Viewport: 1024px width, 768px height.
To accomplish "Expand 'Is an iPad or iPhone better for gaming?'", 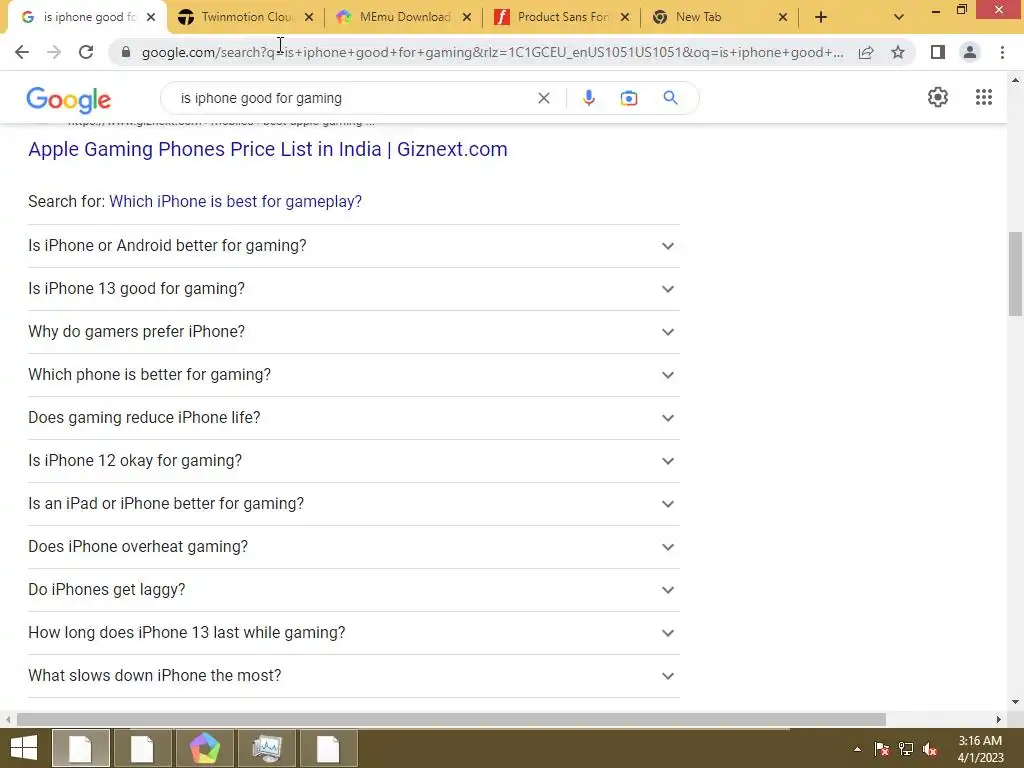I will tap(353, 504).
